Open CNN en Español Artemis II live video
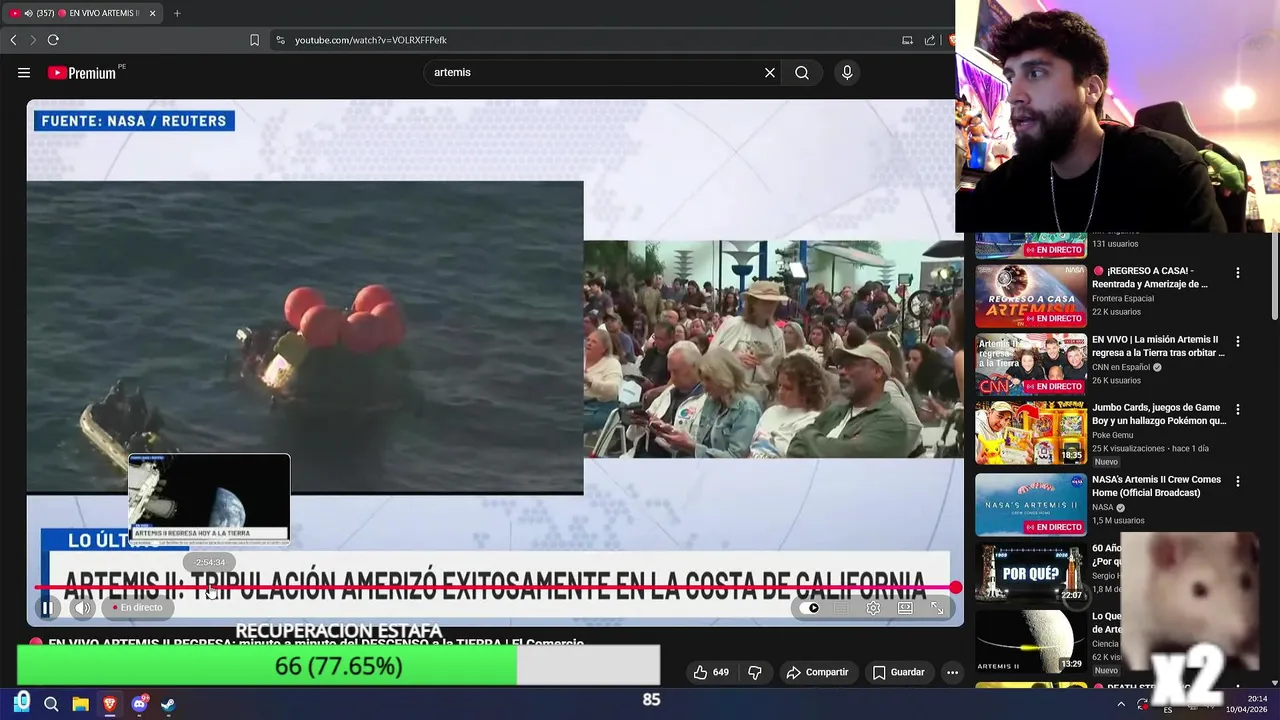 [x=1157, y=346]
